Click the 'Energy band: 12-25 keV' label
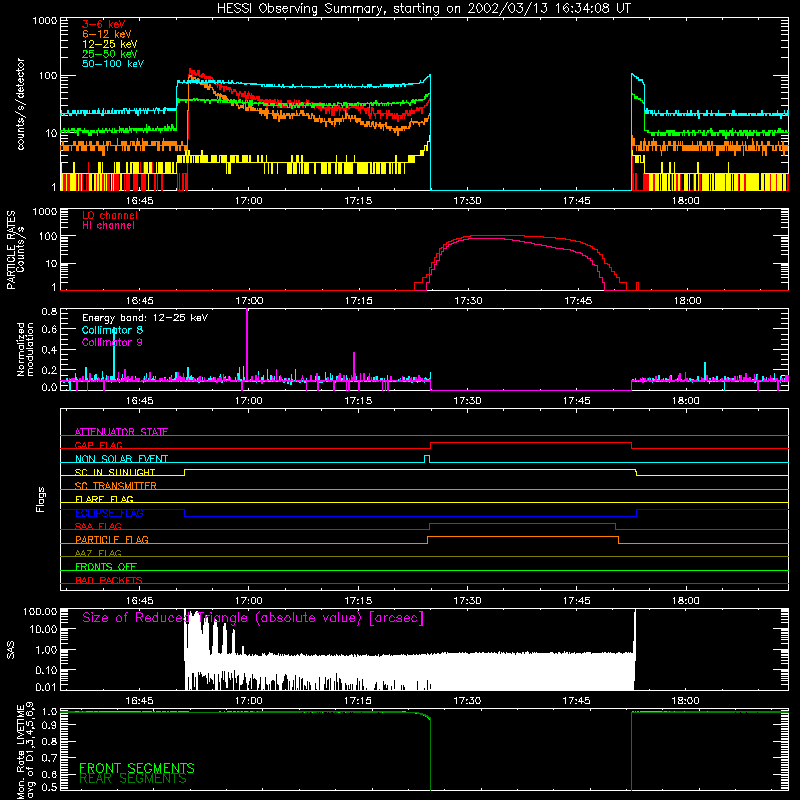The image size is (800, 800). click(145, 318)
